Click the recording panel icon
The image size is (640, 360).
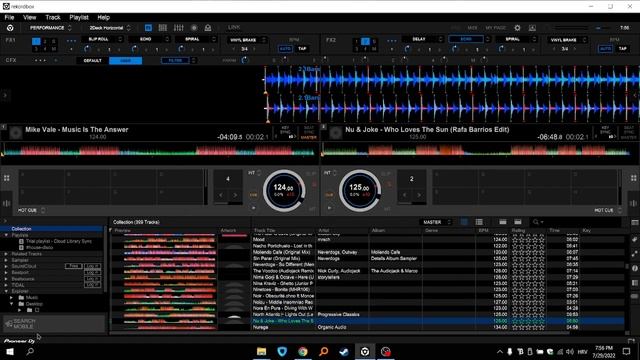(194, 28)
